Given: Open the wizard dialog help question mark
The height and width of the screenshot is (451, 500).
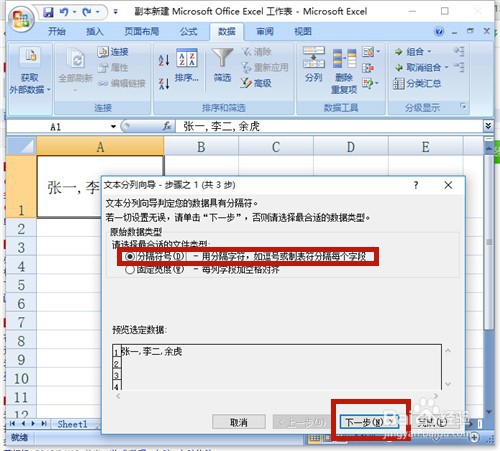Looking at the screenshot, I should [x=416, y=185].
